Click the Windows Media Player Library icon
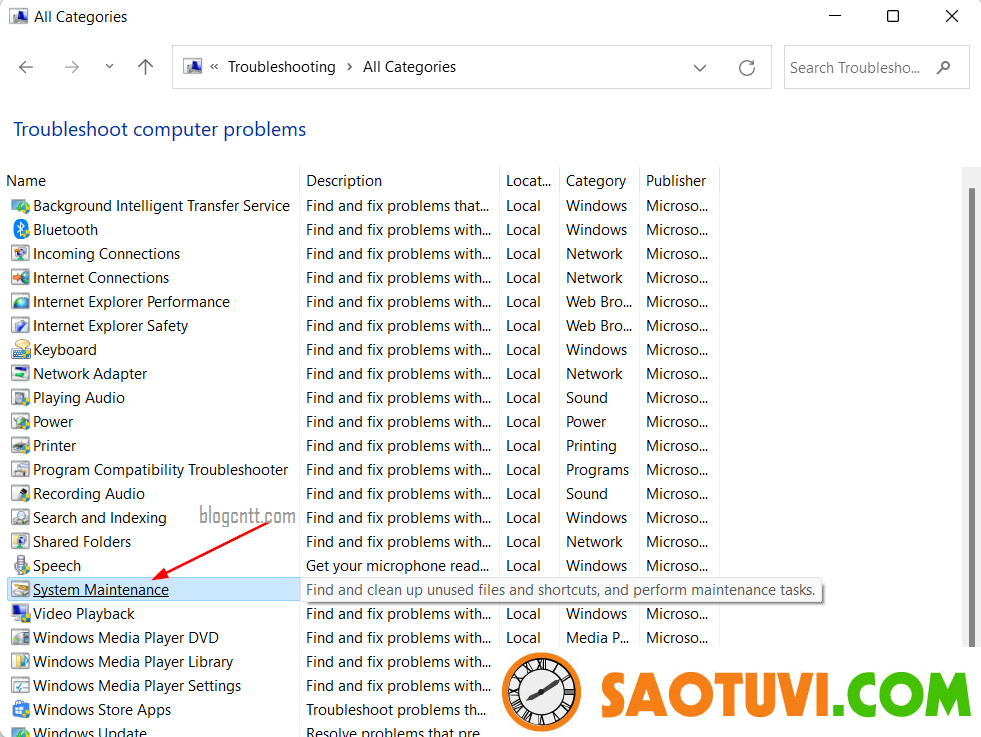981x737 pixels. (21, 661)
